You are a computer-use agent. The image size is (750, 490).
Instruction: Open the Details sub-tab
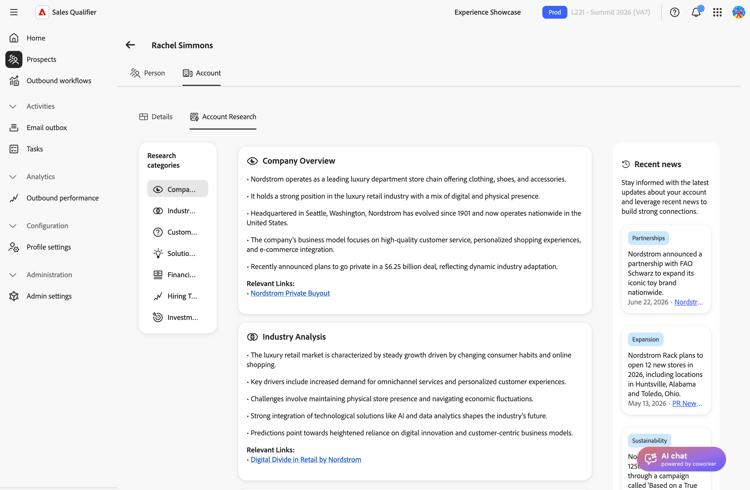click(155, 117)
